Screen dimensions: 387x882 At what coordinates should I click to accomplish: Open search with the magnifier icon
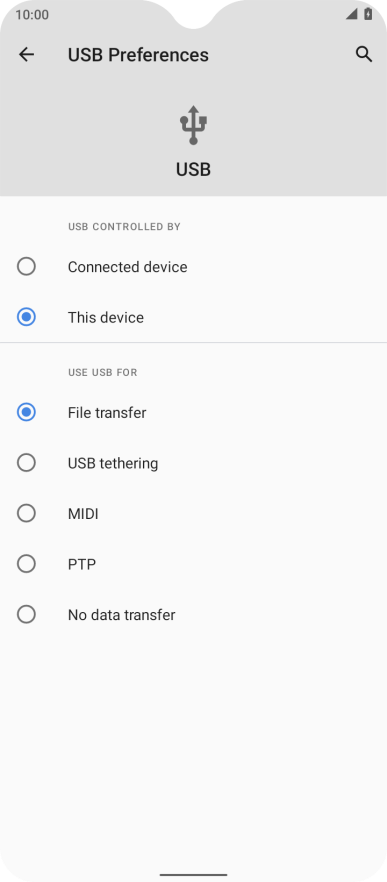point(364,55)
